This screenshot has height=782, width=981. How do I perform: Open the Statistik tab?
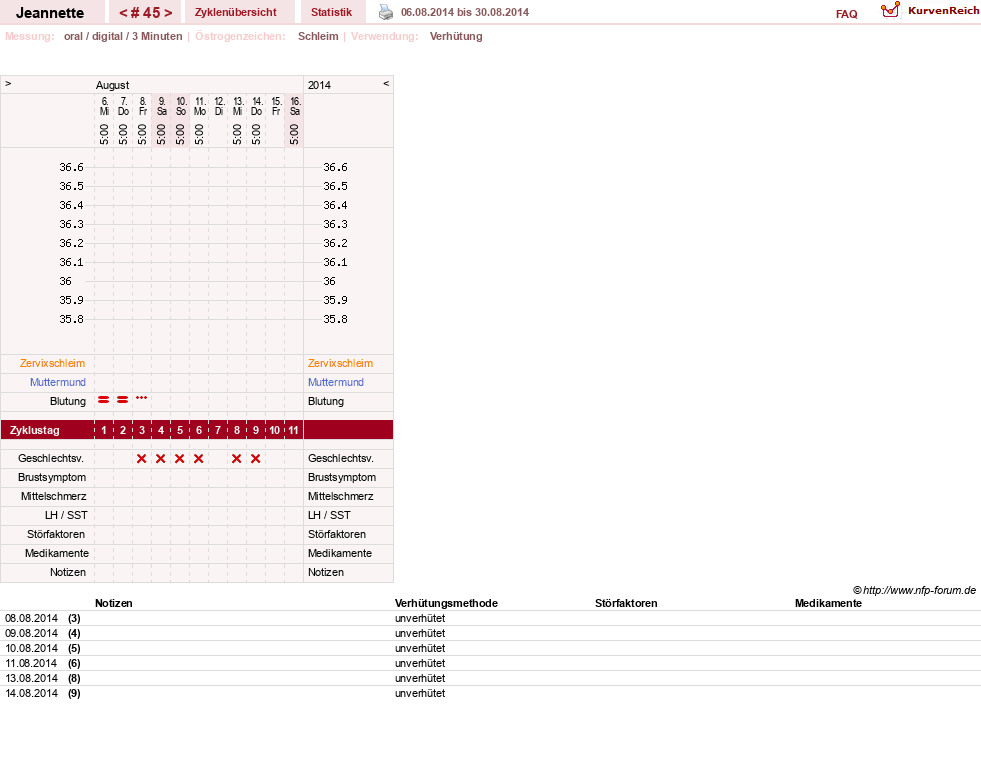[x=332, y=12]
